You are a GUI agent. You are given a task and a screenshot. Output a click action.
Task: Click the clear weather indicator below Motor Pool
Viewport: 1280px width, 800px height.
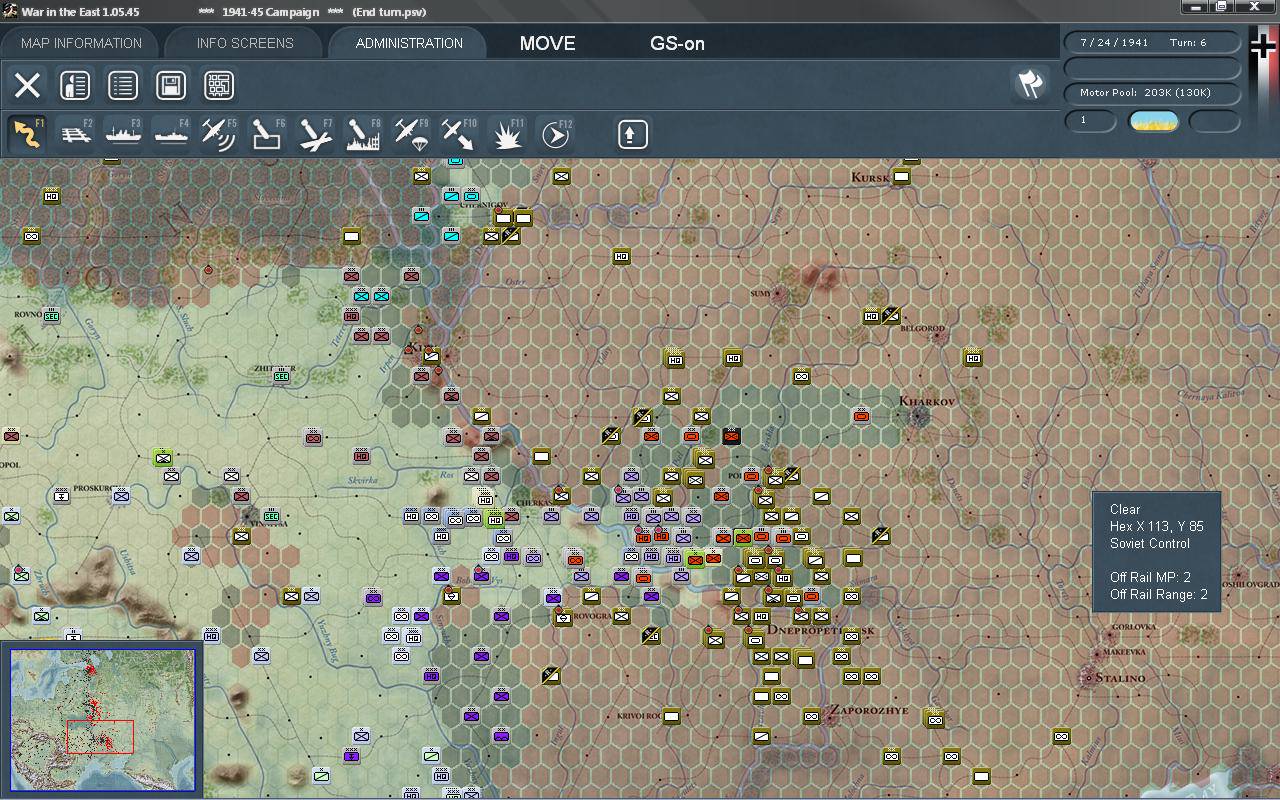coord(1153,121)
